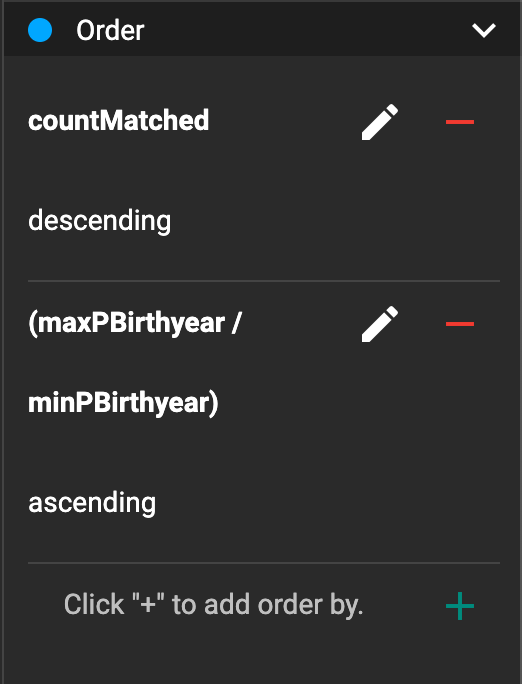The width and height of the screenshot is (522, 684).
Task: Select the minPBirthyear) expression line
Action: (x=123, y=403)
